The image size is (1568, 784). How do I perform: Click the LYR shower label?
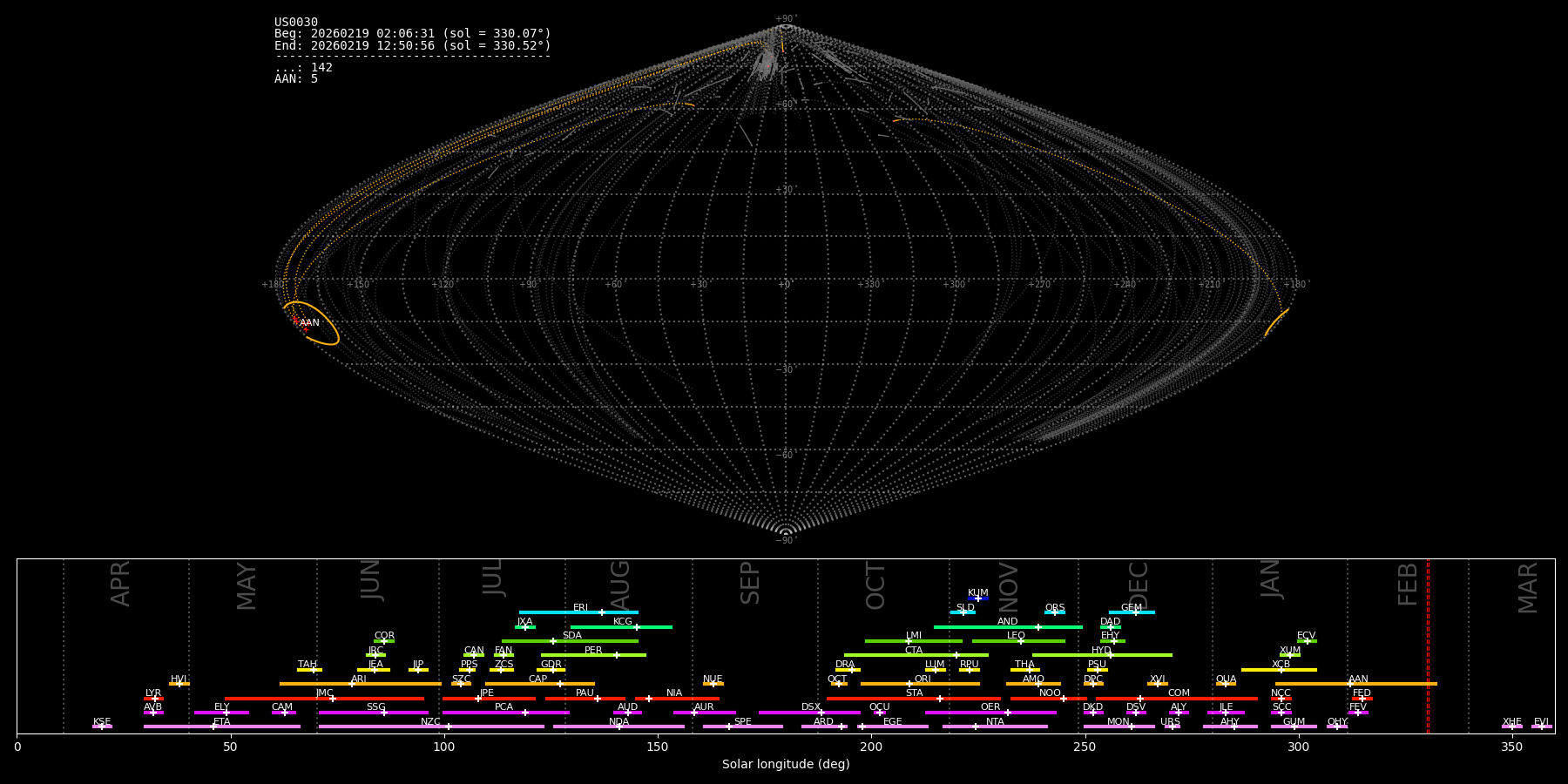pos(153,693)
